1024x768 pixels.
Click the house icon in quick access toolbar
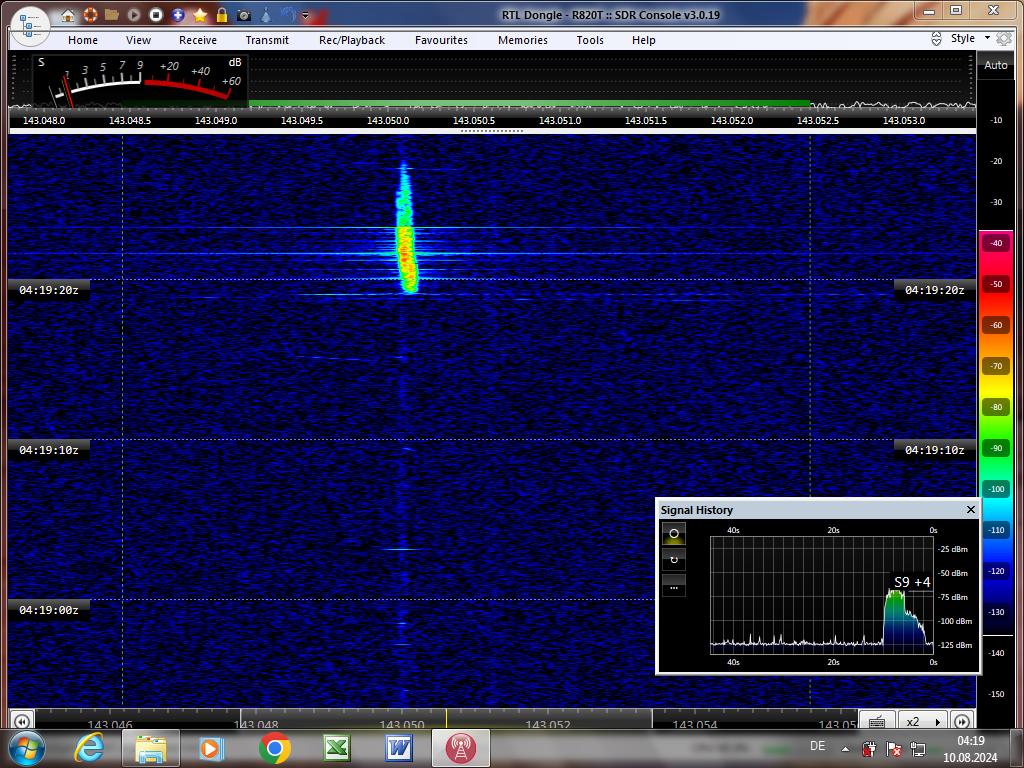[x=68, y=14]
